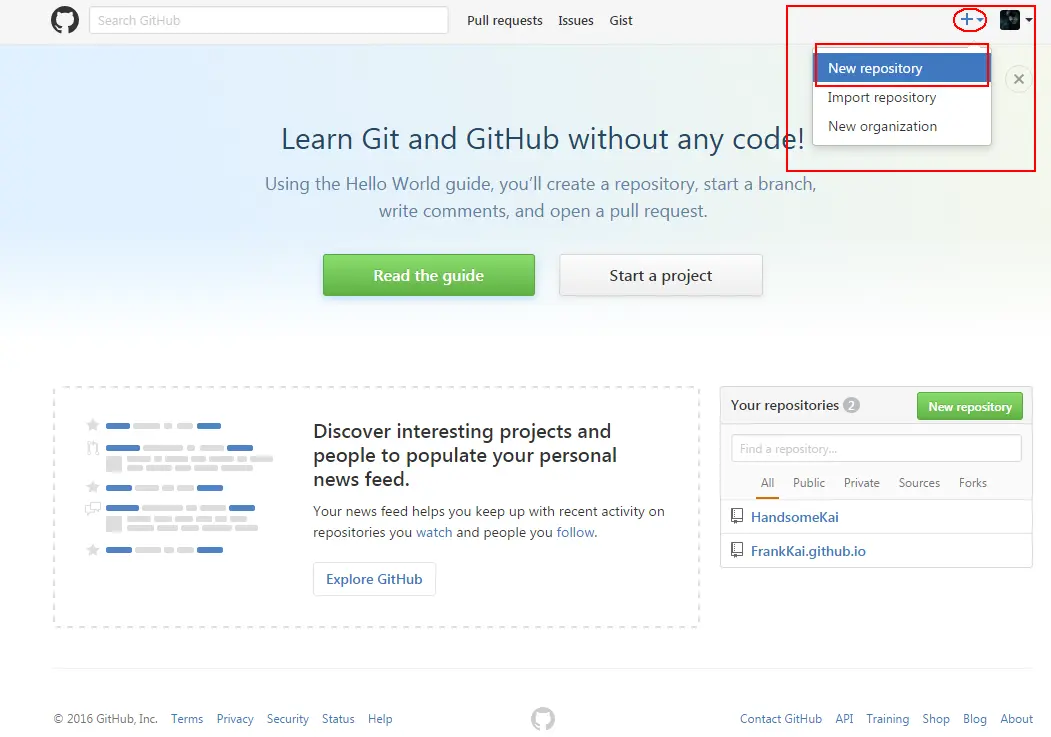Image resolution: width=1051 pixels, height=737 pixels.
Task: Follow the watch link in news feed text
Action: (x=434, y=533)
